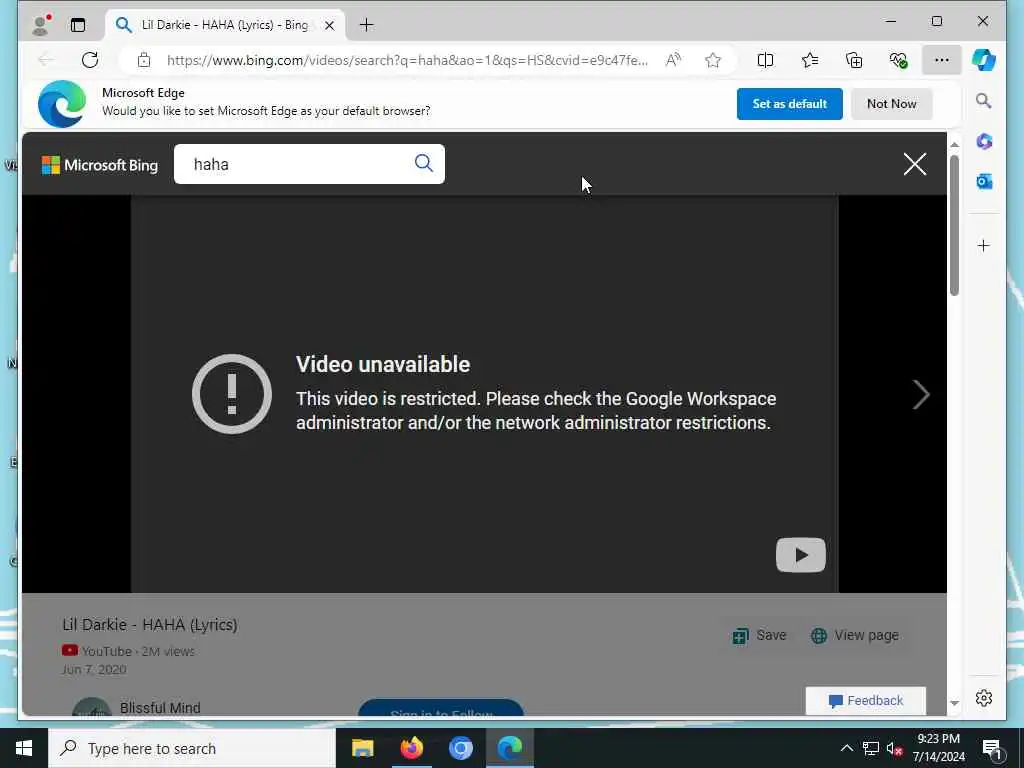This screenshot has height=768, width=1024.
Task: Click the taskbar search box
Action: pyautogui.click(x=191, y=748)
